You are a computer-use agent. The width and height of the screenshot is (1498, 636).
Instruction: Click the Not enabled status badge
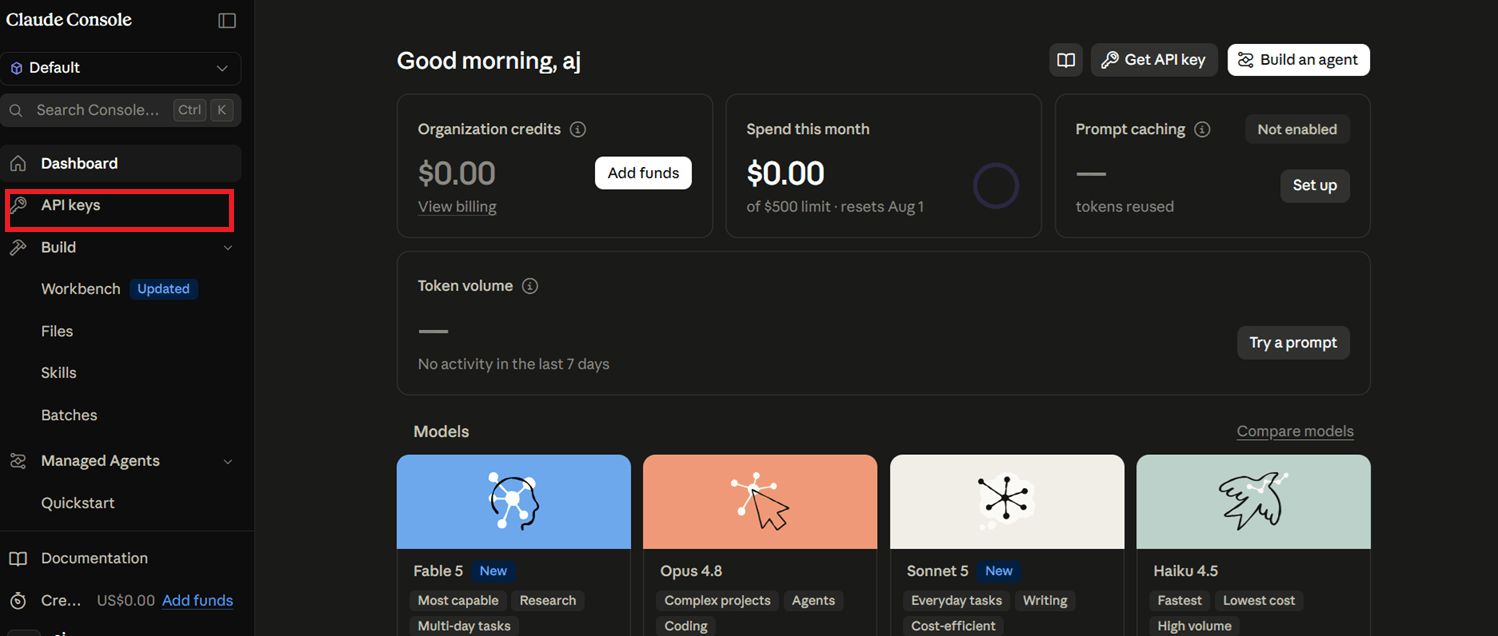[1297, 129]
